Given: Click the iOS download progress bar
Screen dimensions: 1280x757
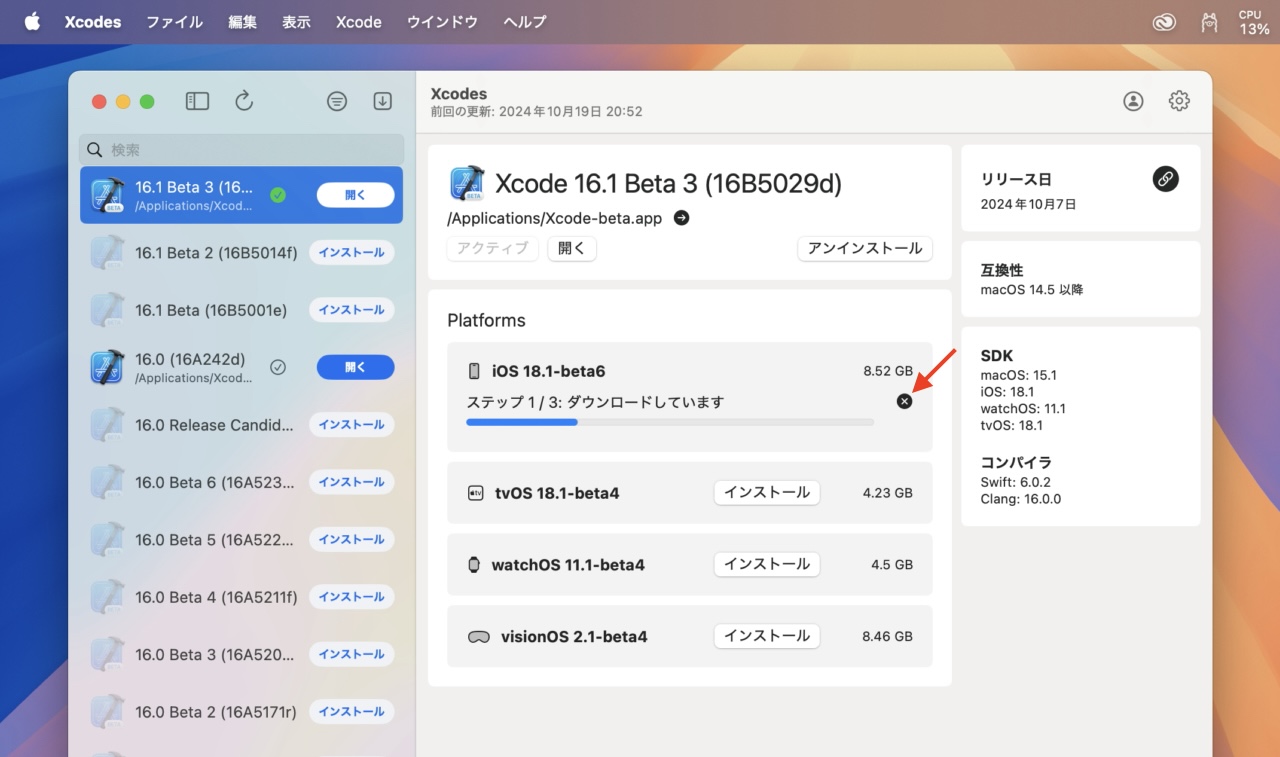Looking at the screenshot, I should pyautogui.click(x=670, y=422).
